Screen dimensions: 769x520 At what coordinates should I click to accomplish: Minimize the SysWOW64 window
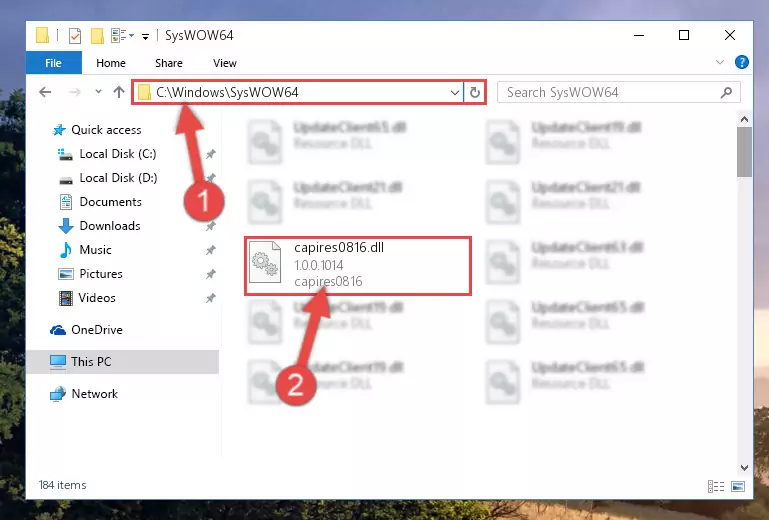(x=639, y=35)
